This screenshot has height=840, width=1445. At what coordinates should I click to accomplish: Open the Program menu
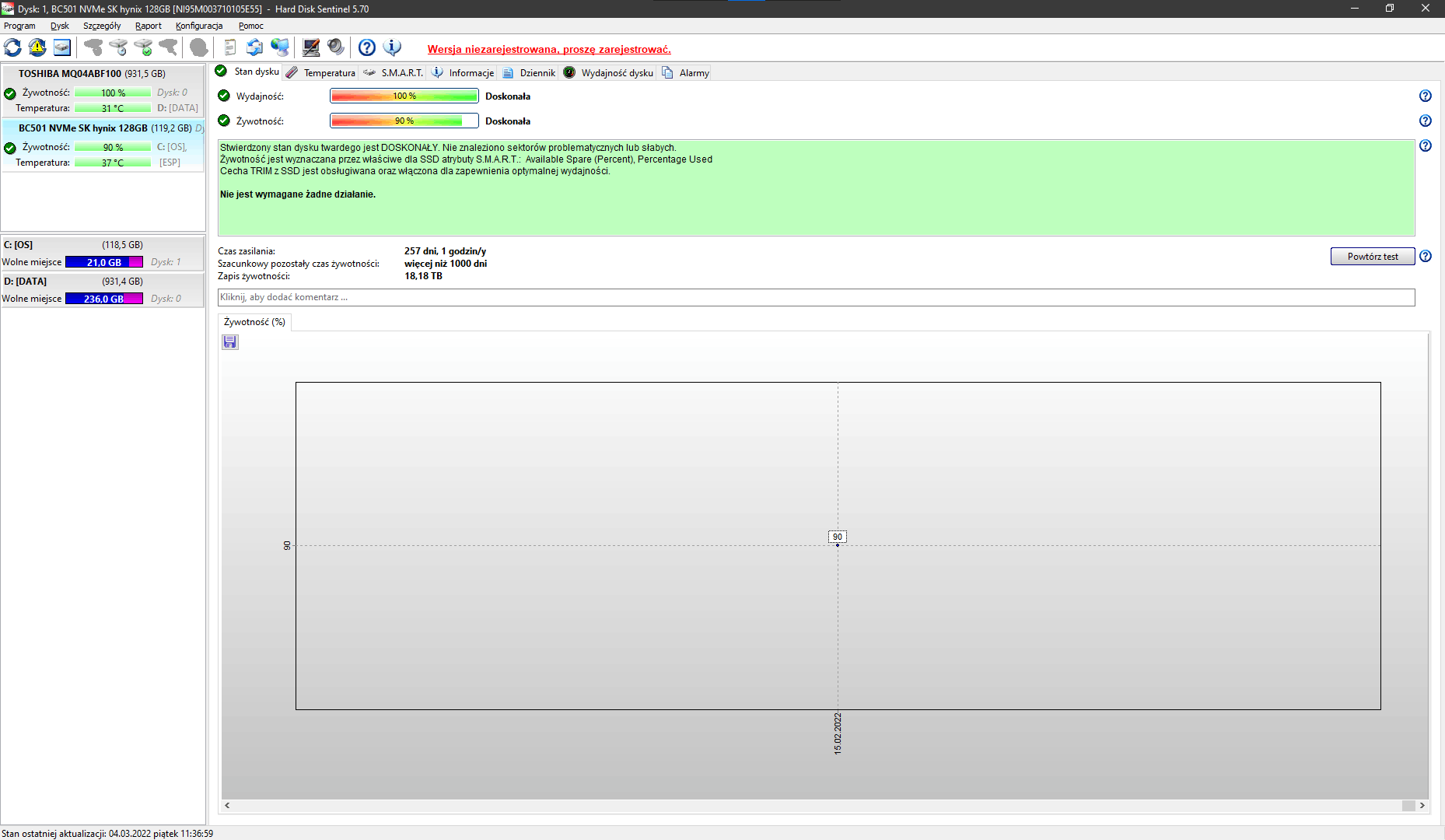point(19,26)
